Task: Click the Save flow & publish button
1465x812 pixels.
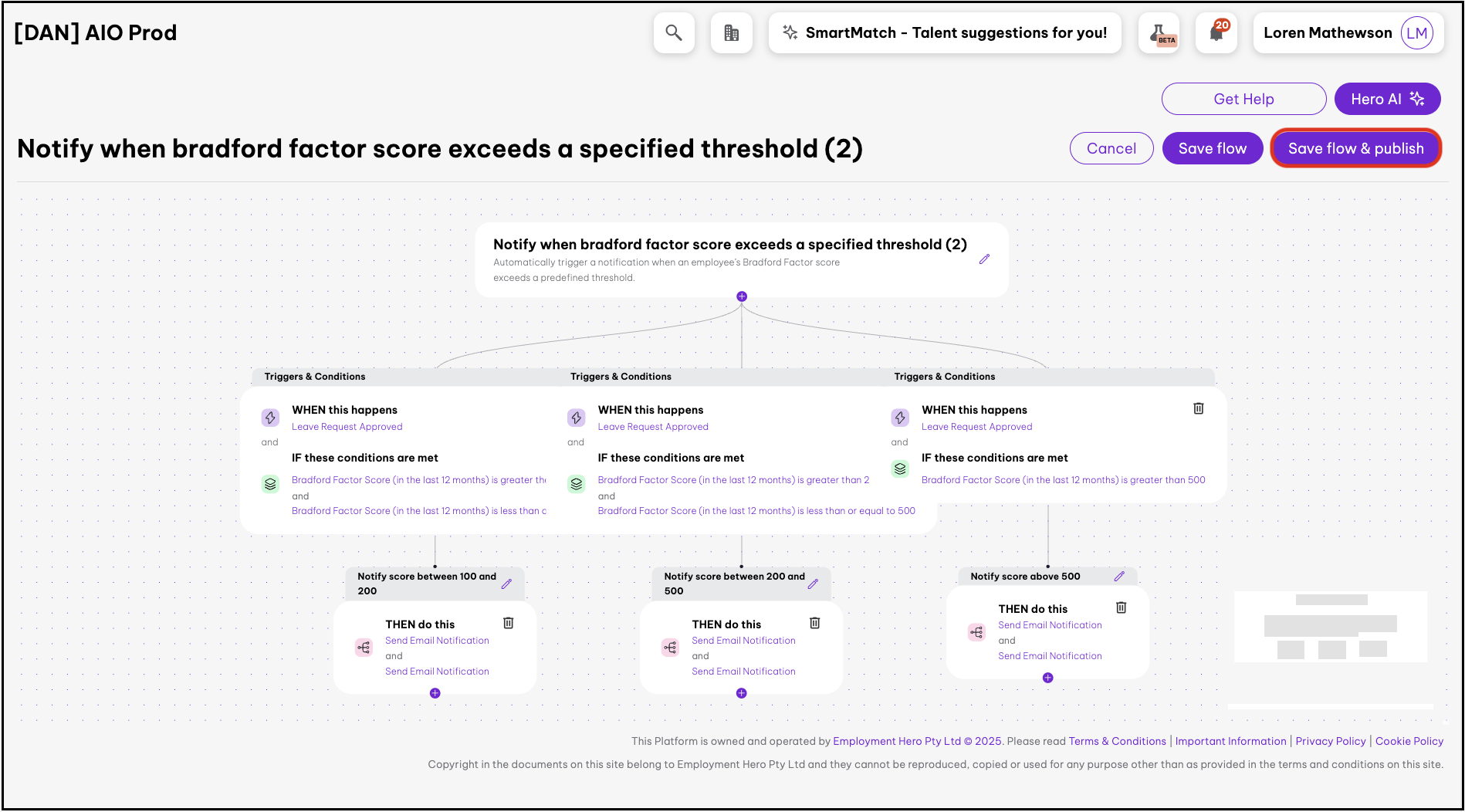Action: coord(1355,148)
